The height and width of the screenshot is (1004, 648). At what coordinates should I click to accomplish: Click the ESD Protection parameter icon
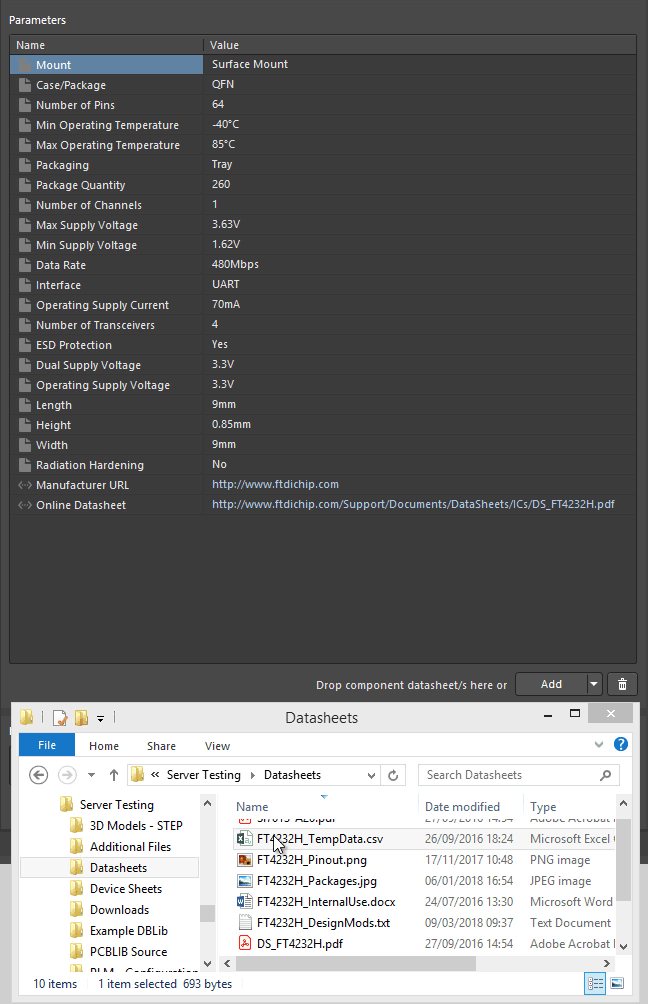[25, 345]
